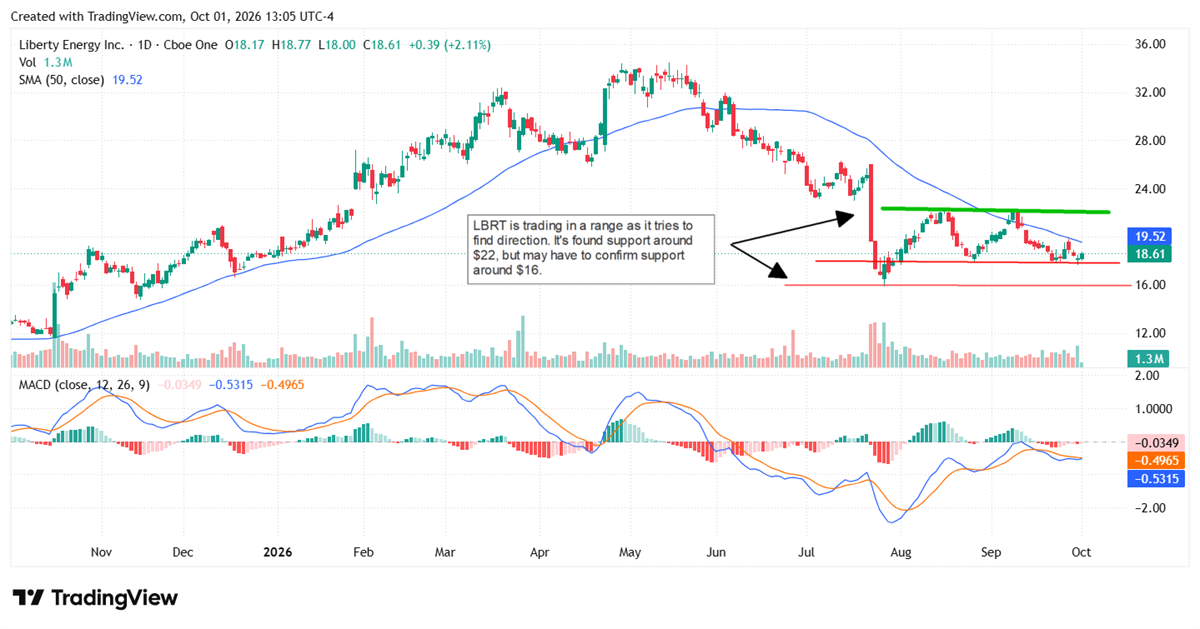Click the Cboe One exchange label

[190, 45]
